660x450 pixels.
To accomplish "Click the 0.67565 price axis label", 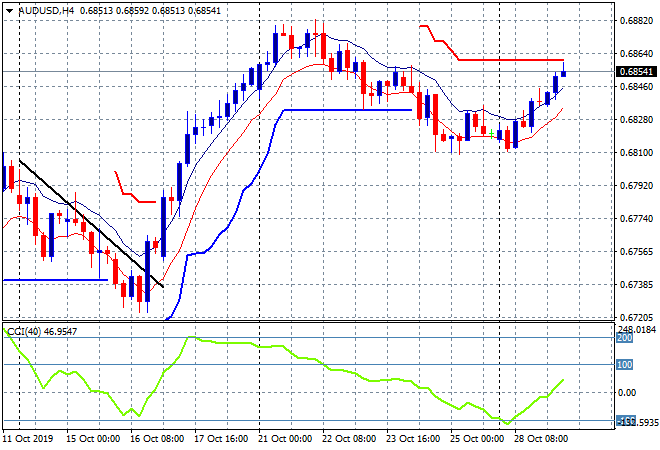I will (x=637, y=251).
